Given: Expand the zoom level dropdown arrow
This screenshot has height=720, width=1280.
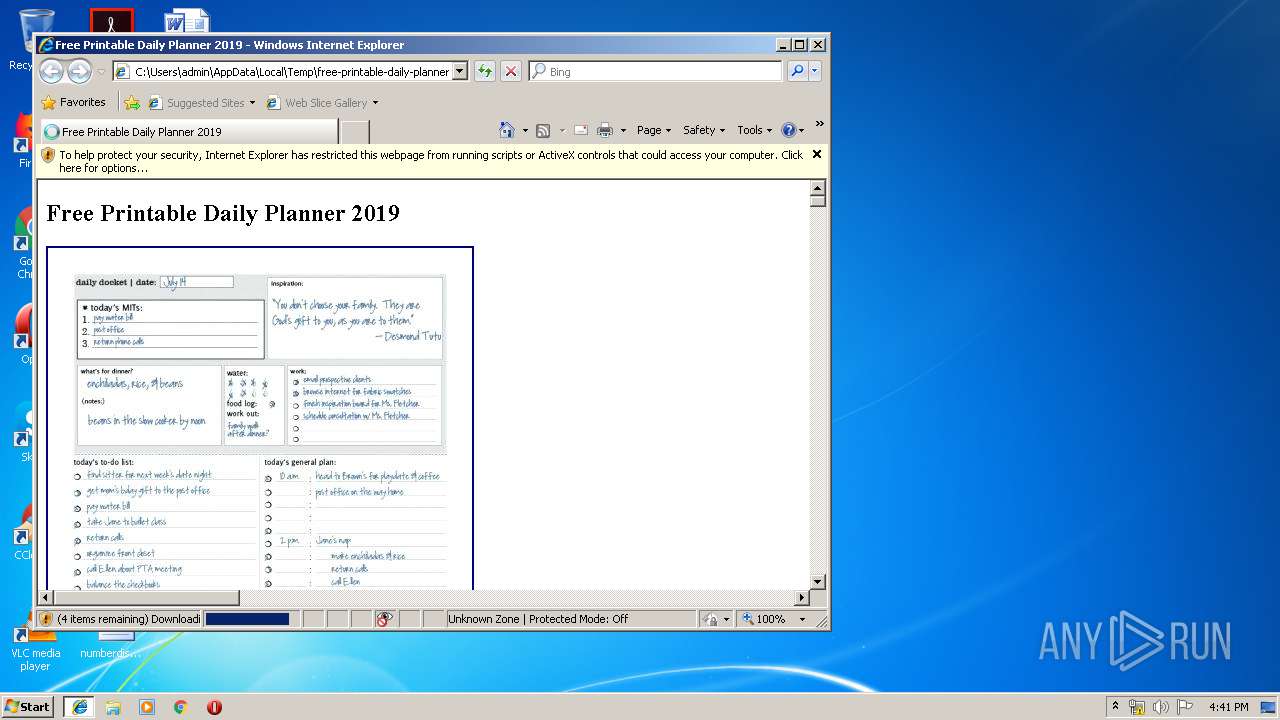Looking at the screenshot, I should click(802, 620).
